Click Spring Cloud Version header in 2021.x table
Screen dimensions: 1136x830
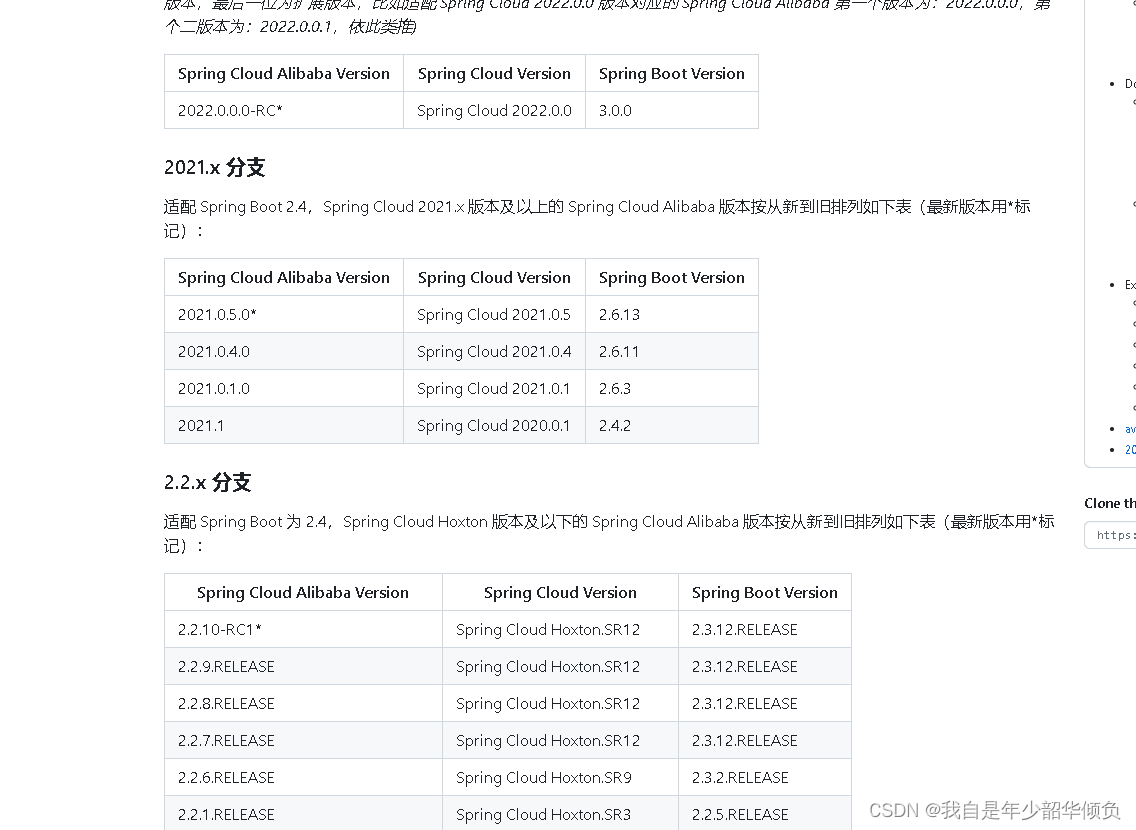[494, 277]
